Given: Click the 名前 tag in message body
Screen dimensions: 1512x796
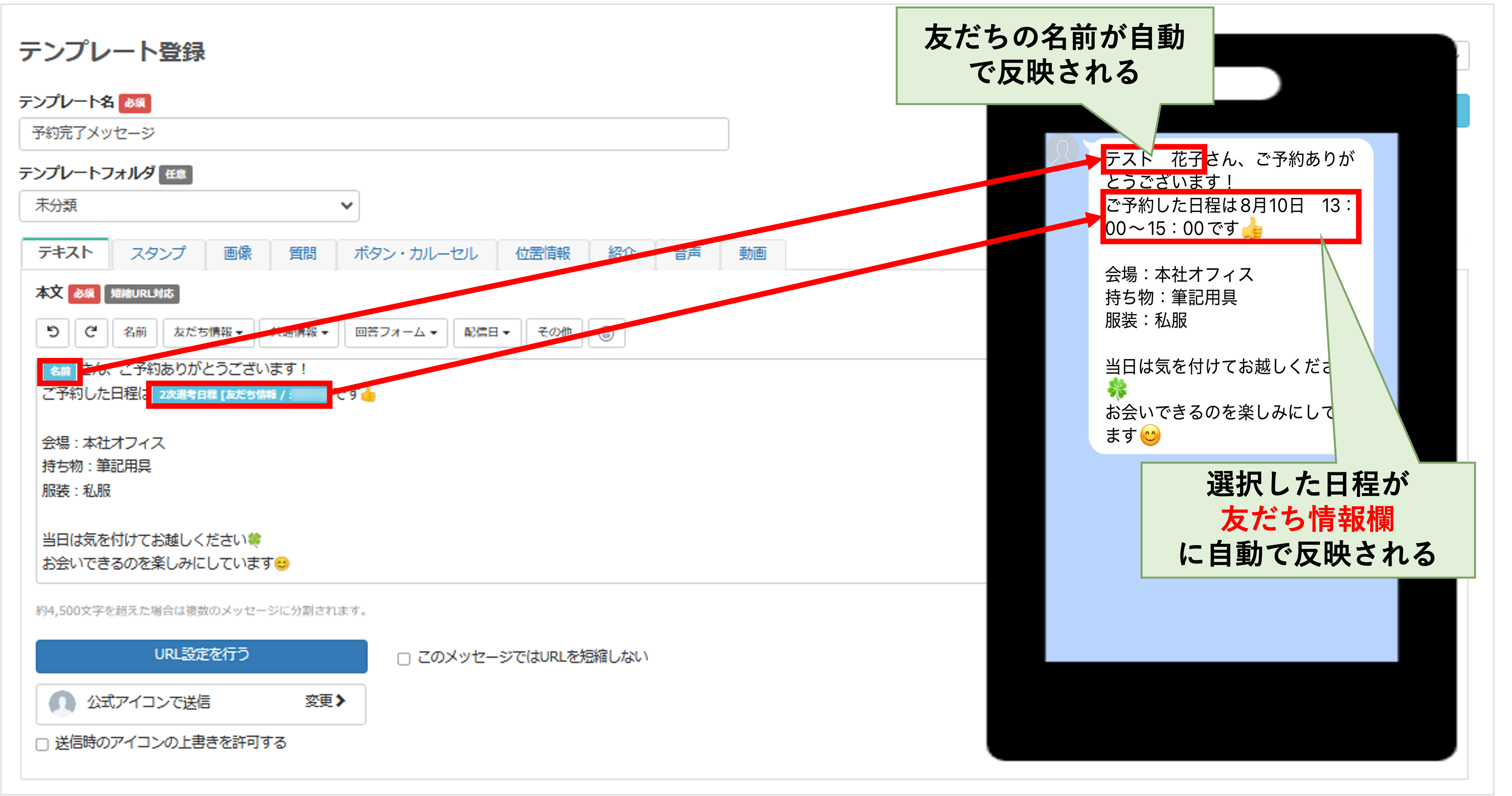Looking at the screenshot, I should 60,371.
